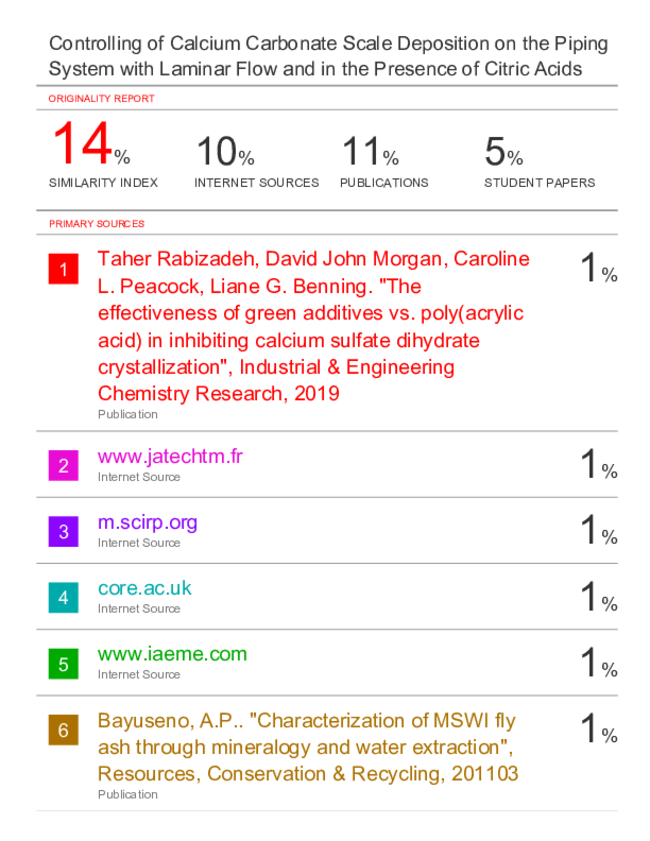Open the Bayuseno MSWI fly ash publication
650x841 pixels.
(308, 747)
